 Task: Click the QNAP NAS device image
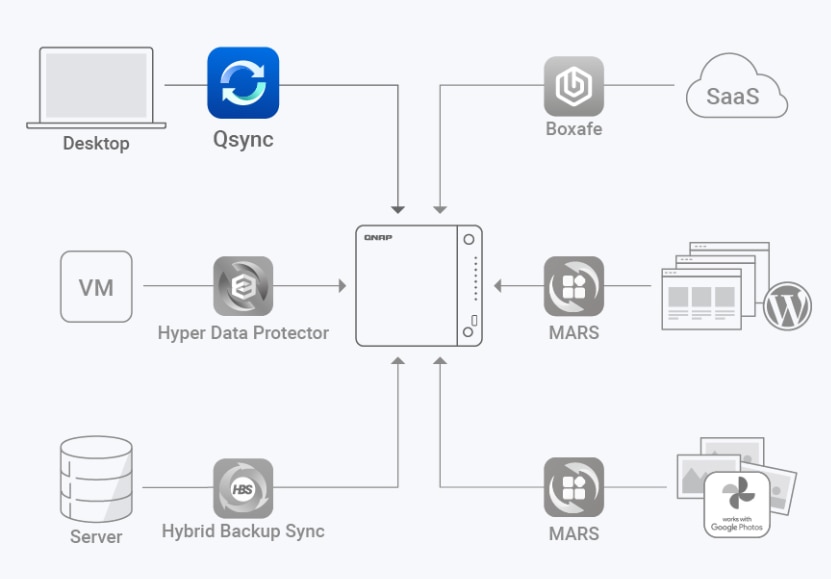420,286
